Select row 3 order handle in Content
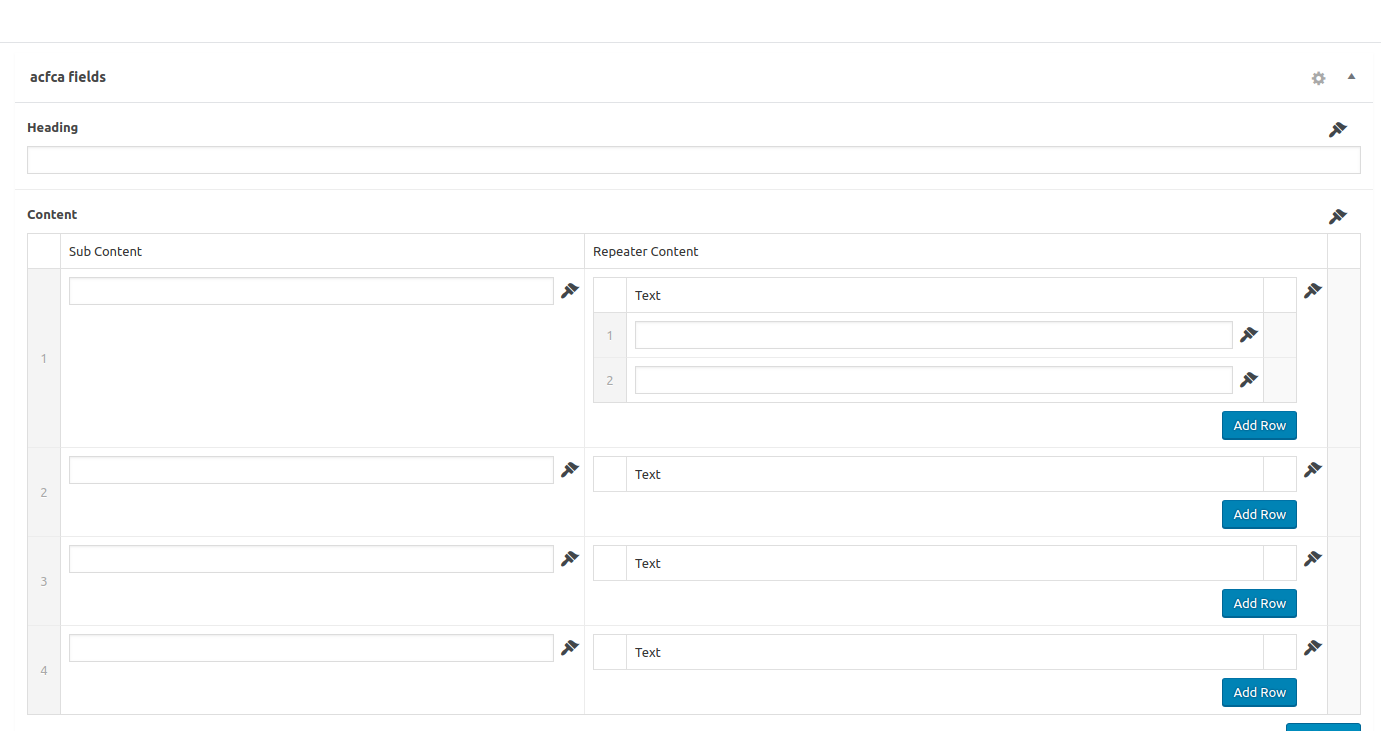1381x731 pixels. (x=44, y=581)
